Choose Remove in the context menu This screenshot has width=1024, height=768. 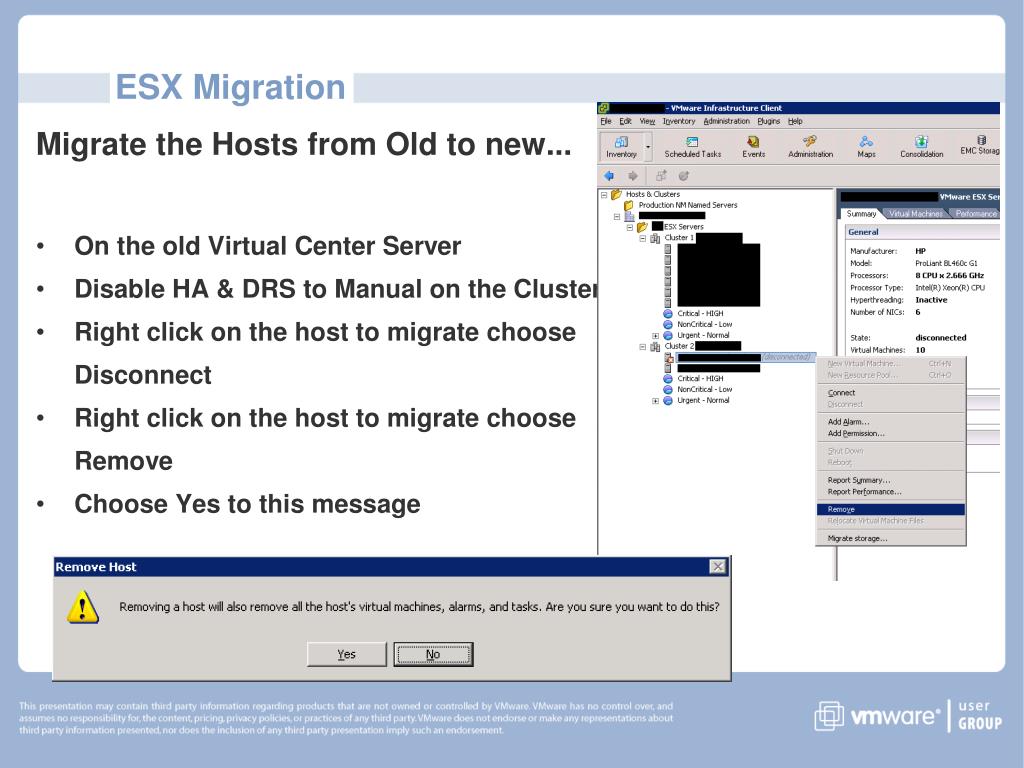tap(891, 509)
